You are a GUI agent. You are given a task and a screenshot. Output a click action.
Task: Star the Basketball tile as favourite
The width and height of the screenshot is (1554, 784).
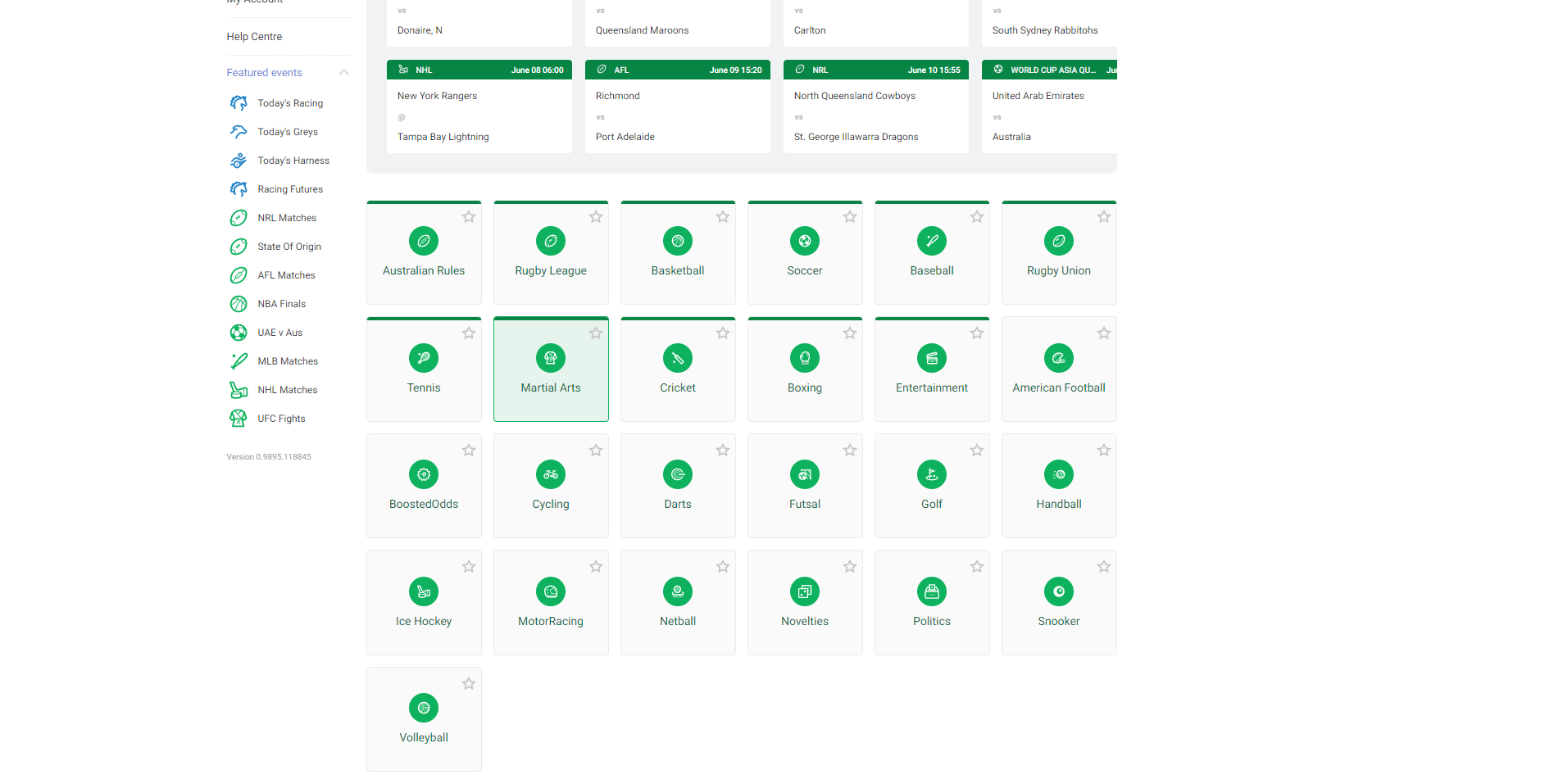tap(723, 217)
